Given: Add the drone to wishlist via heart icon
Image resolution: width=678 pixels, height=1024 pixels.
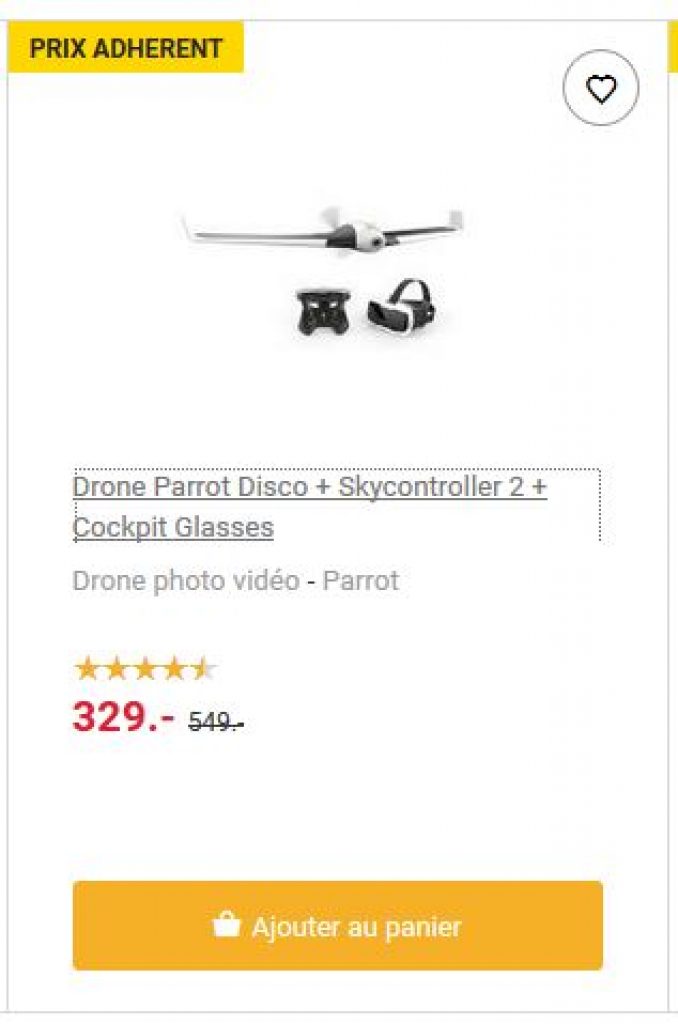Looking at the screenshot, I should pyautogui.click(x=600, y=88).
